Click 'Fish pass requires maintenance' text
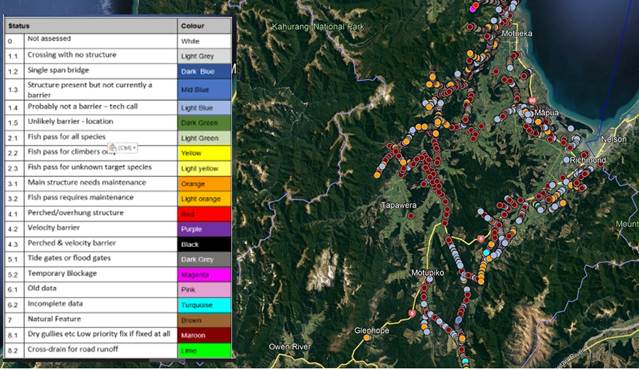This screenshot has height=369, width=639. [x=80, y=197]
